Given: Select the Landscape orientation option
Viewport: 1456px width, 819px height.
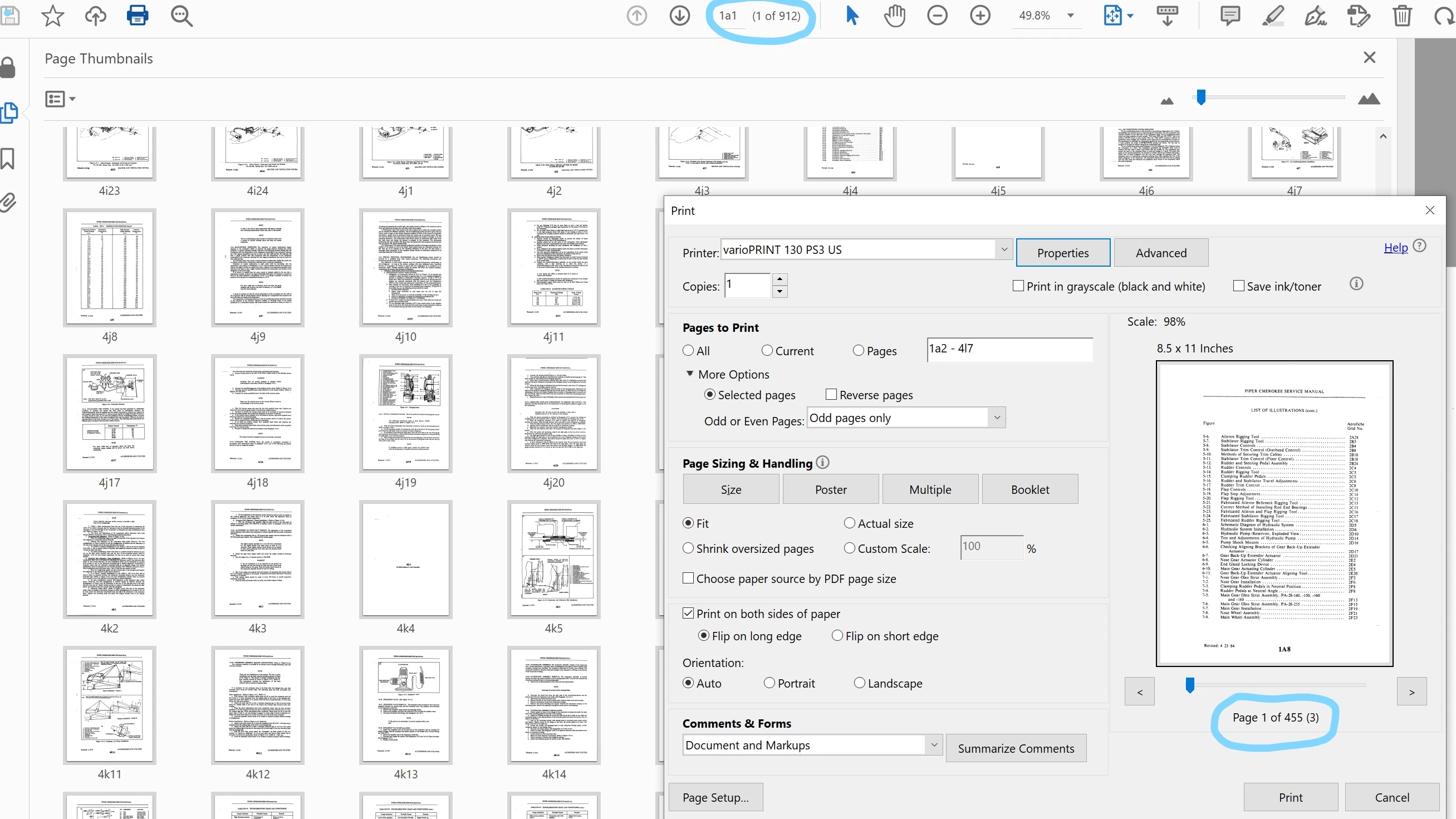Looking at the screenshot, I should (x=860, y=683).
